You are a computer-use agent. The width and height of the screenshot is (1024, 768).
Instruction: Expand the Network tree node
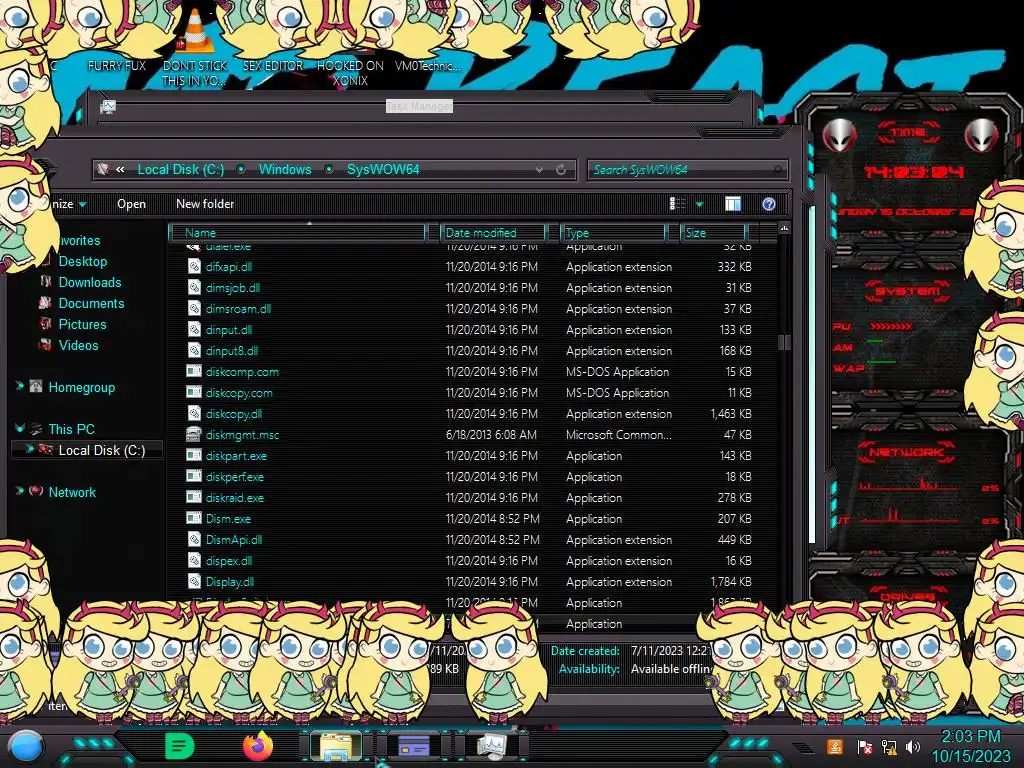coord(20,490)
